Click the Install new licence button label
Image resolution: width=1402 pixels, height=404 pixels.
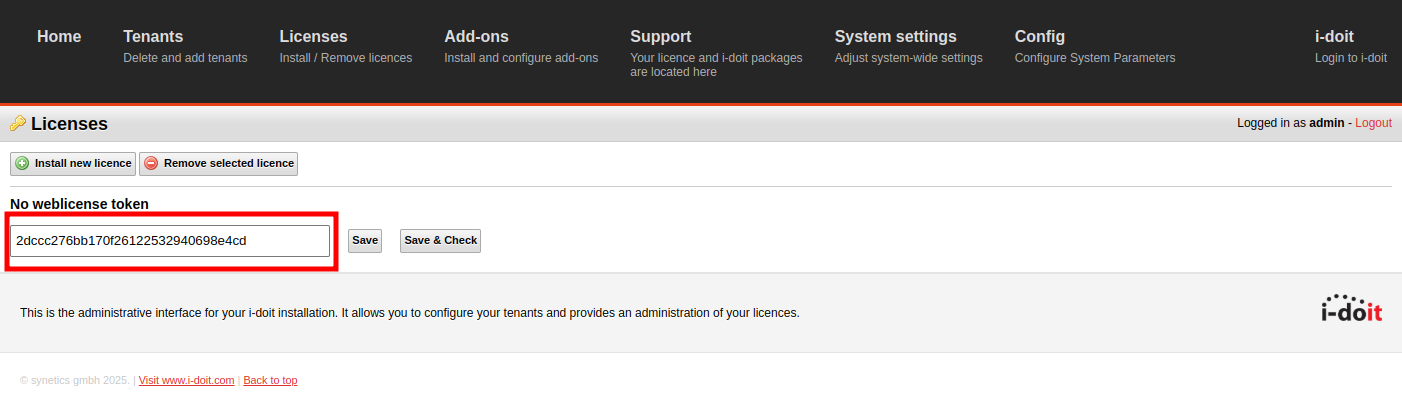click(83, 163)
